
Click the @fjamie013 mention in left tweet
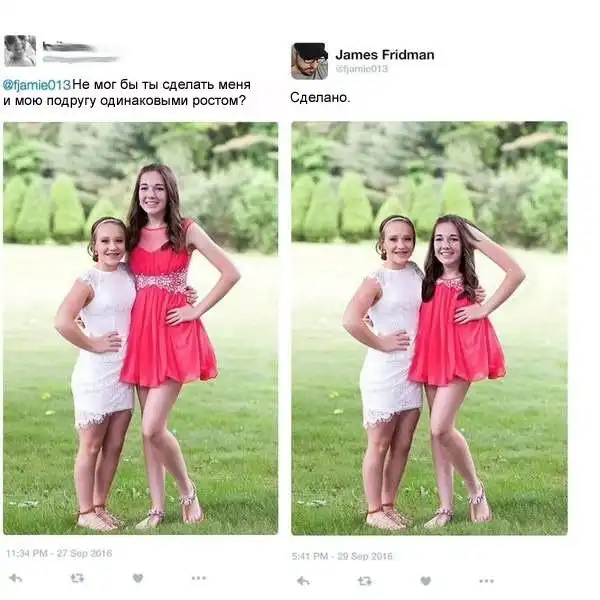(x=37, y=85)
